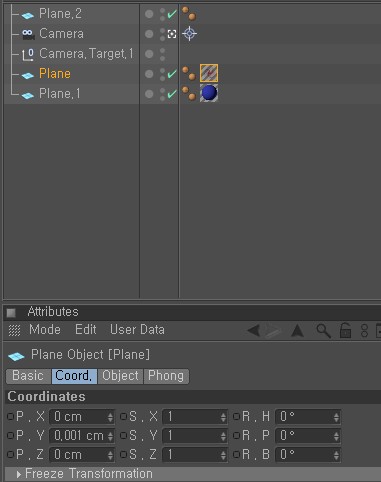
Task: Toggle the lock icon in the Attributes toolbar
Action: pyautogui.click(x=345, y=331)
